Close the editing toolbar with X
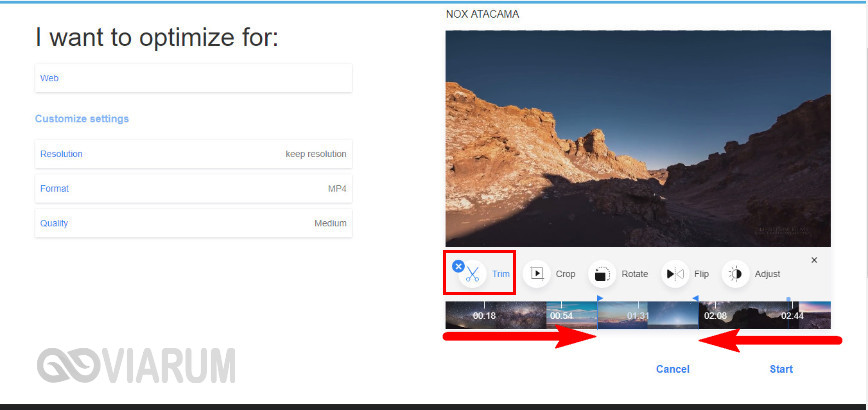This screenshot has width=868, height=410. (x=814, y=260)
